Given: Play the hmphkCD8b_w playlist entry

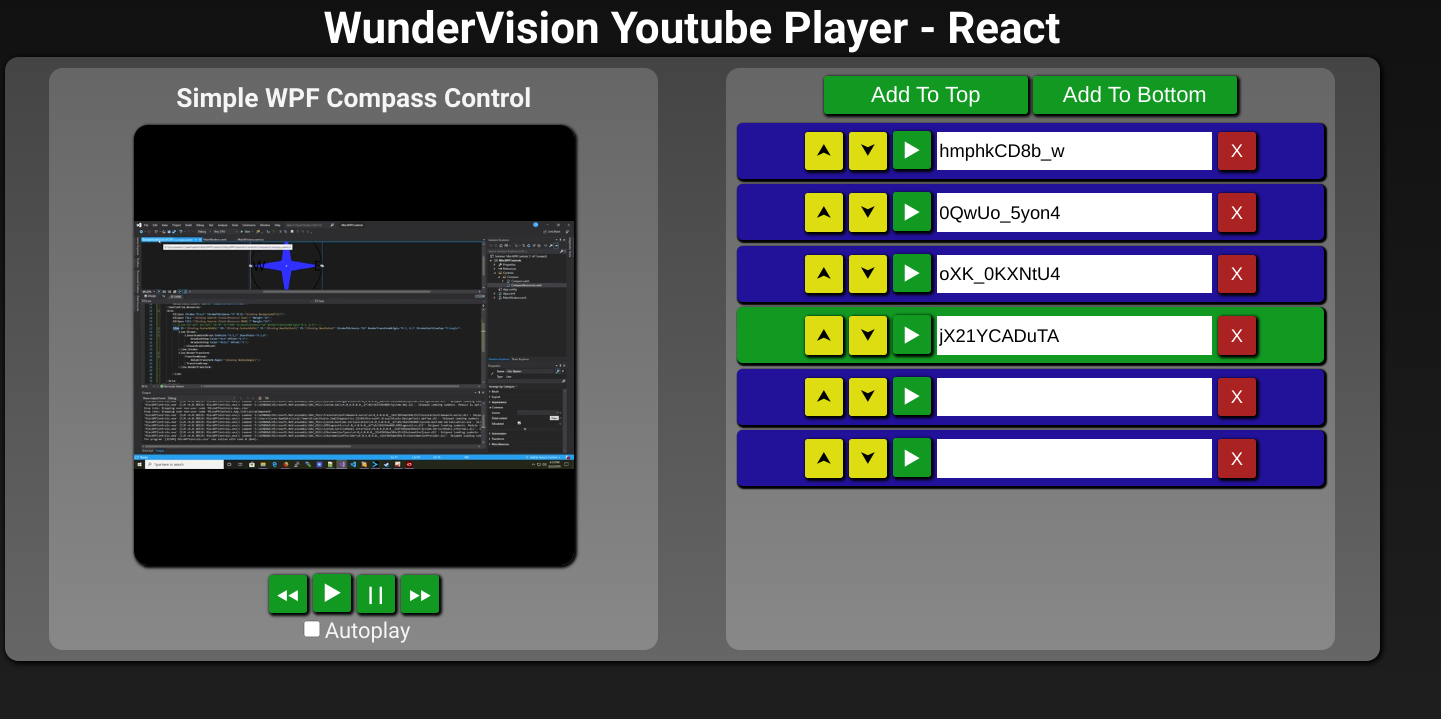Looking at the screenshot, I should tap(911, 151).
